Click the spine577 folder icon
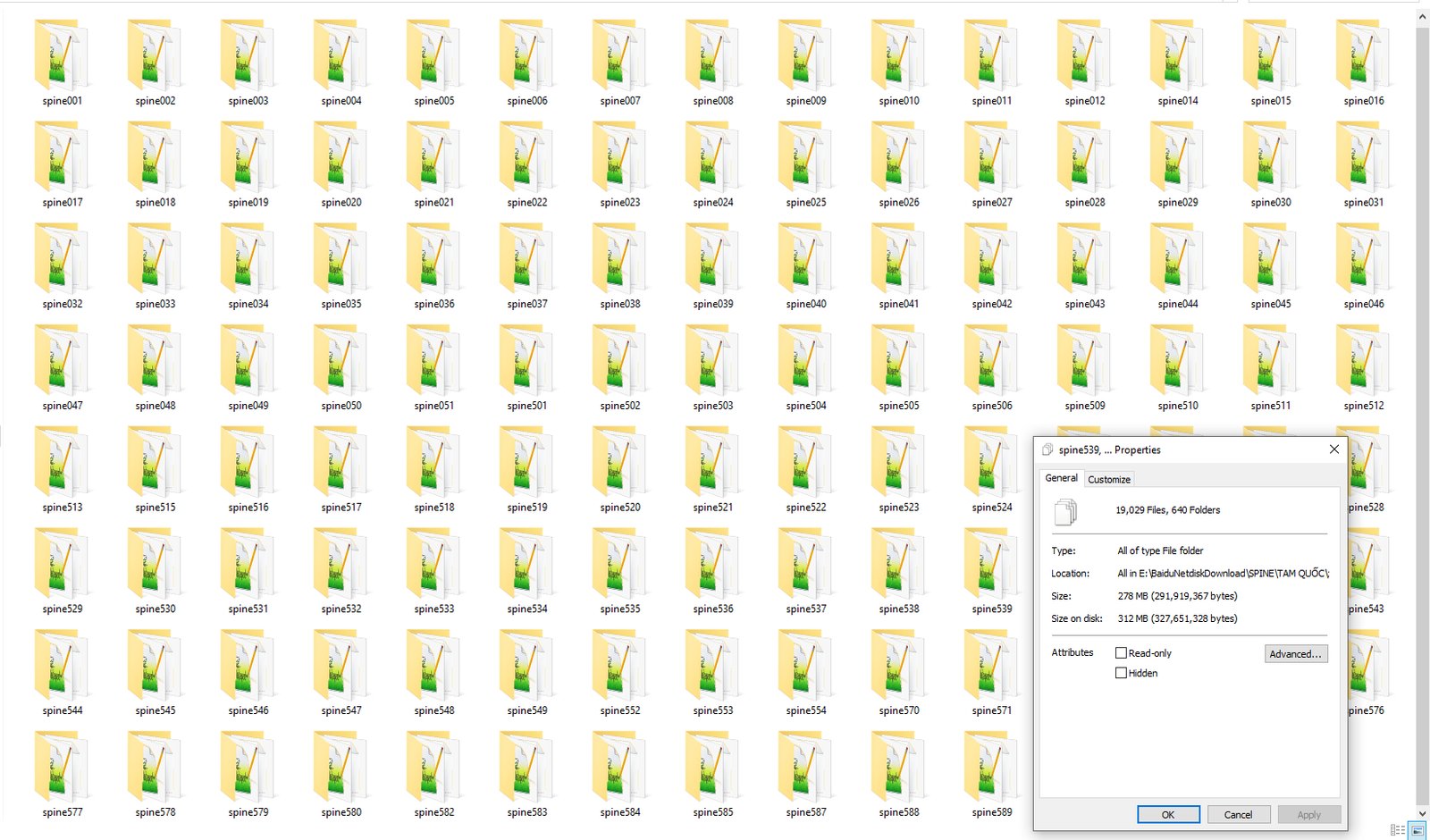This screenshot has width=1430, height=840. pos(62,768)
